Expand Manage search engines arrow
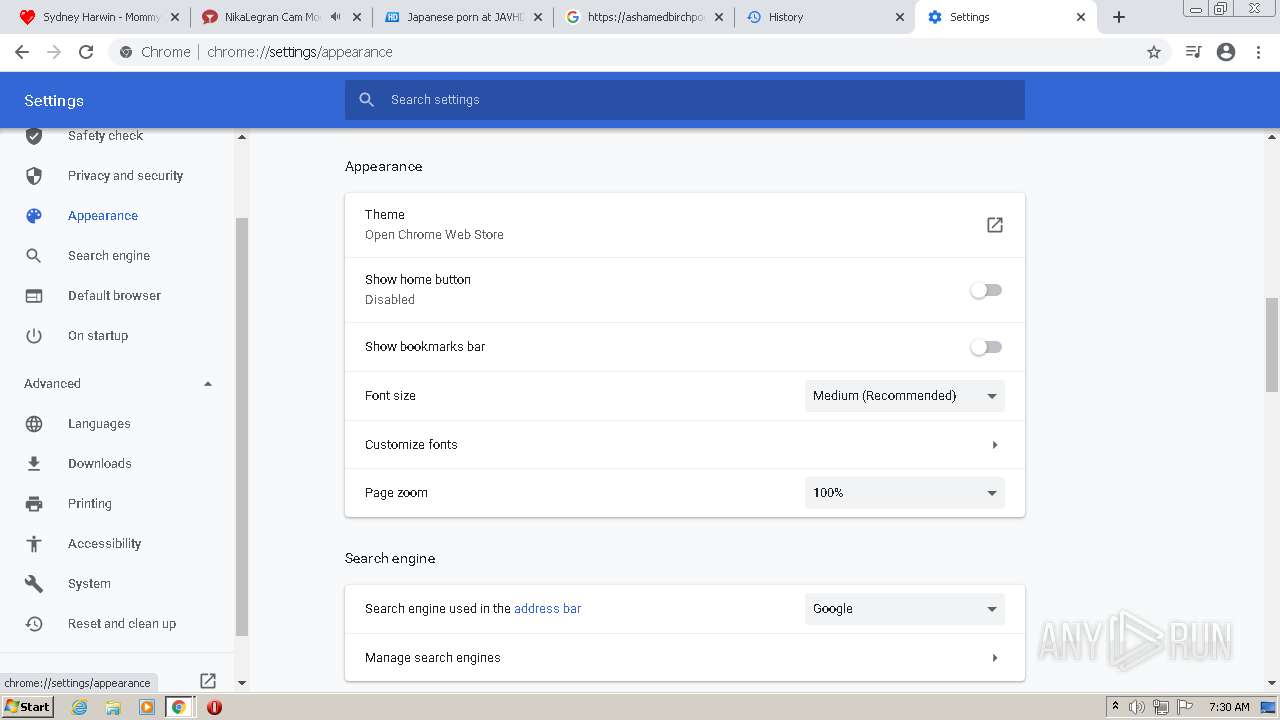The width and height of the screenshot is (1280, 720). tap(995, 658)
